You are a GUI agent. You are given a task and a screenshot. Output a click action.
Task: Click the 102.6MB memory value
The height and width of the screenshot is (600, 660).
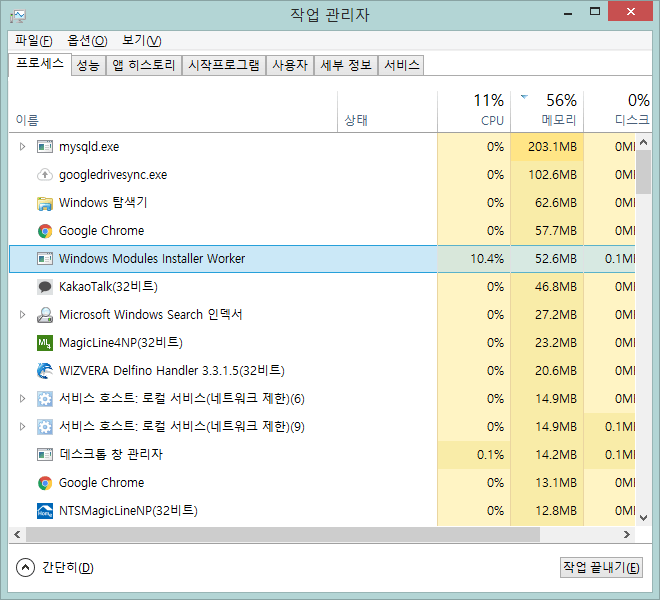pyautogui.click(x=552, y=174)
